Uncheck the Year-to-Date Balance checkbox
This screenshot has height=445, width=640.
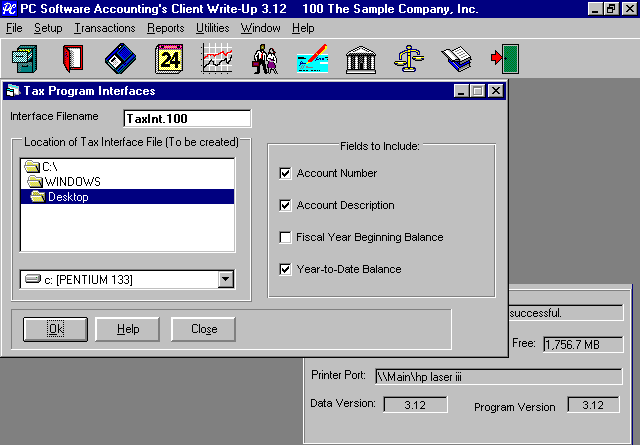pos(285,269)
